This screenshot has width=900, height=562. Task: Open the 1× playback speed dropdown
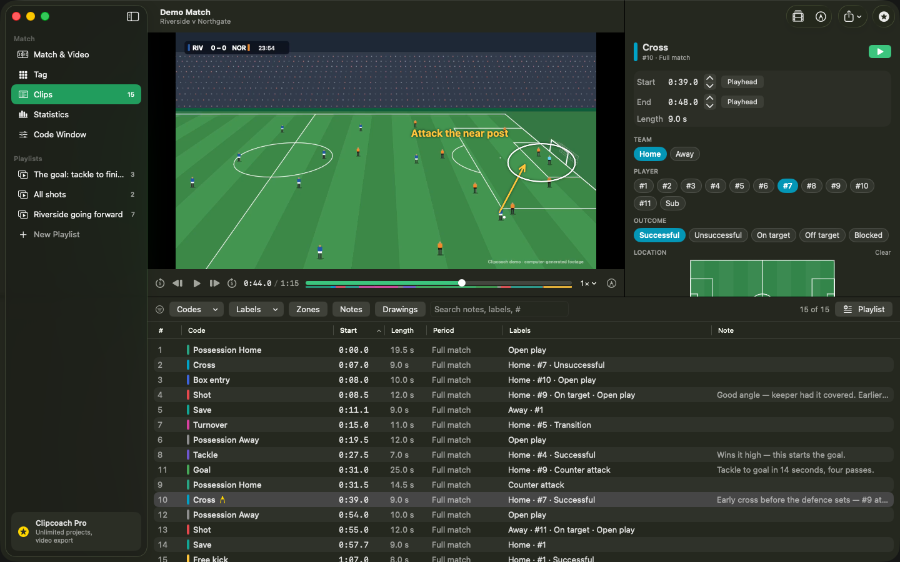588,284
